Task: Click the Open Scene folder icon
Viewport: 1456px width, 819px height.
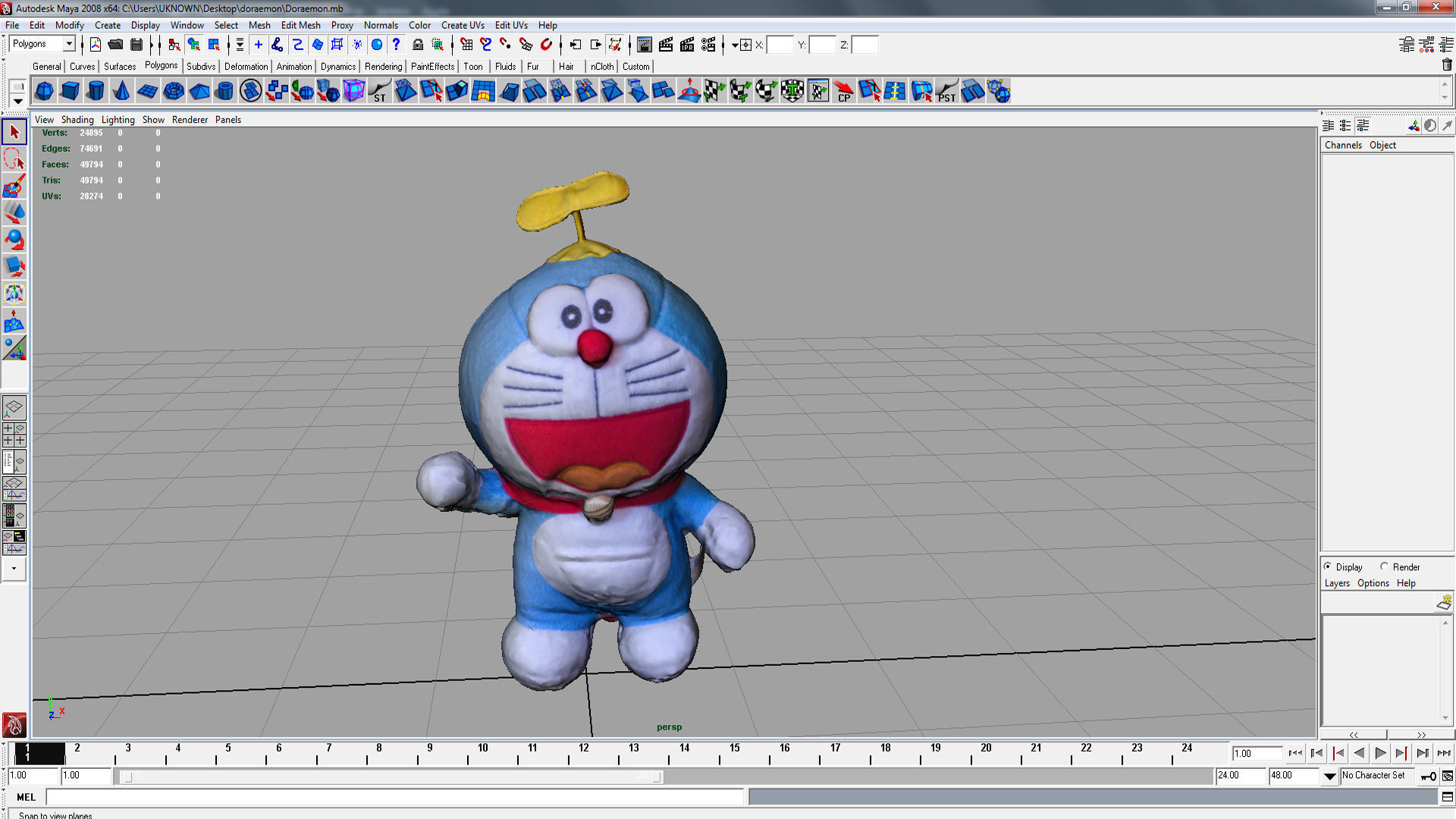Action: (115, 45)
